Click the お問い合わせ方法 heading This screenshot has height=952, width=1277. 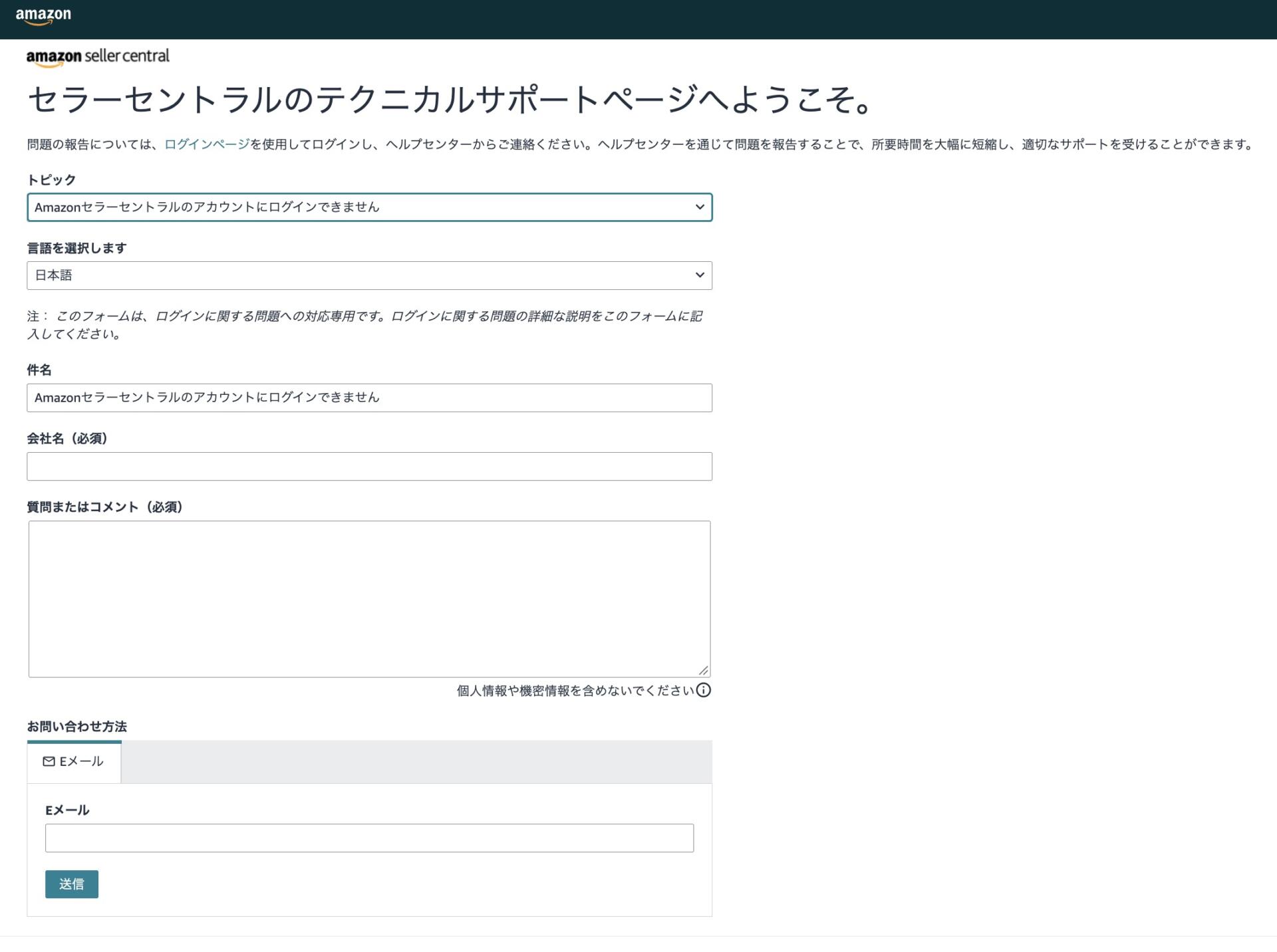(x=76, y=726)
